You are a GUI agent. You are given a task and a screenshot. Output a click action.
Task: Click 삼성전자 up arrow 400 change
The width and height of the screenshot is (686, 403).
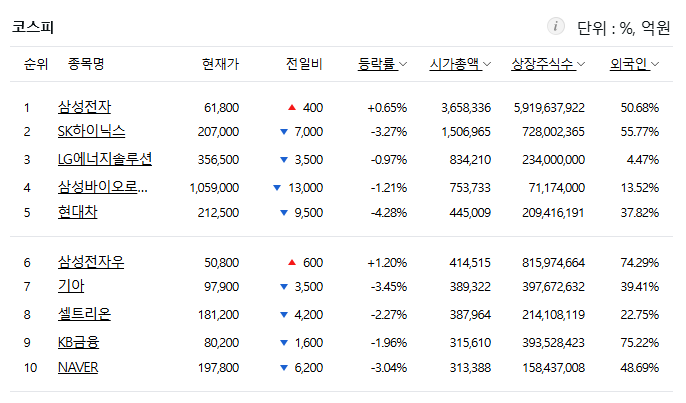click(305, 108)
